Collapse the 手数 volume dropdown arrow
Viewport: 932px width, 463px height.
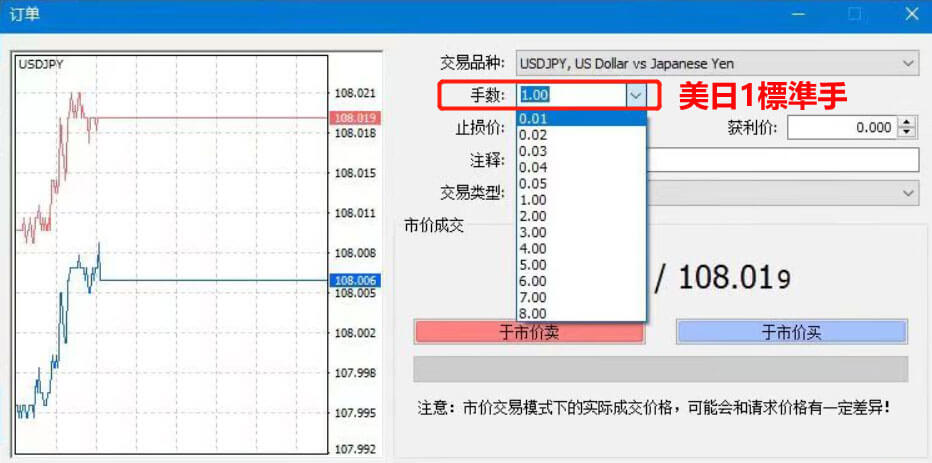[x=636, y=95]
